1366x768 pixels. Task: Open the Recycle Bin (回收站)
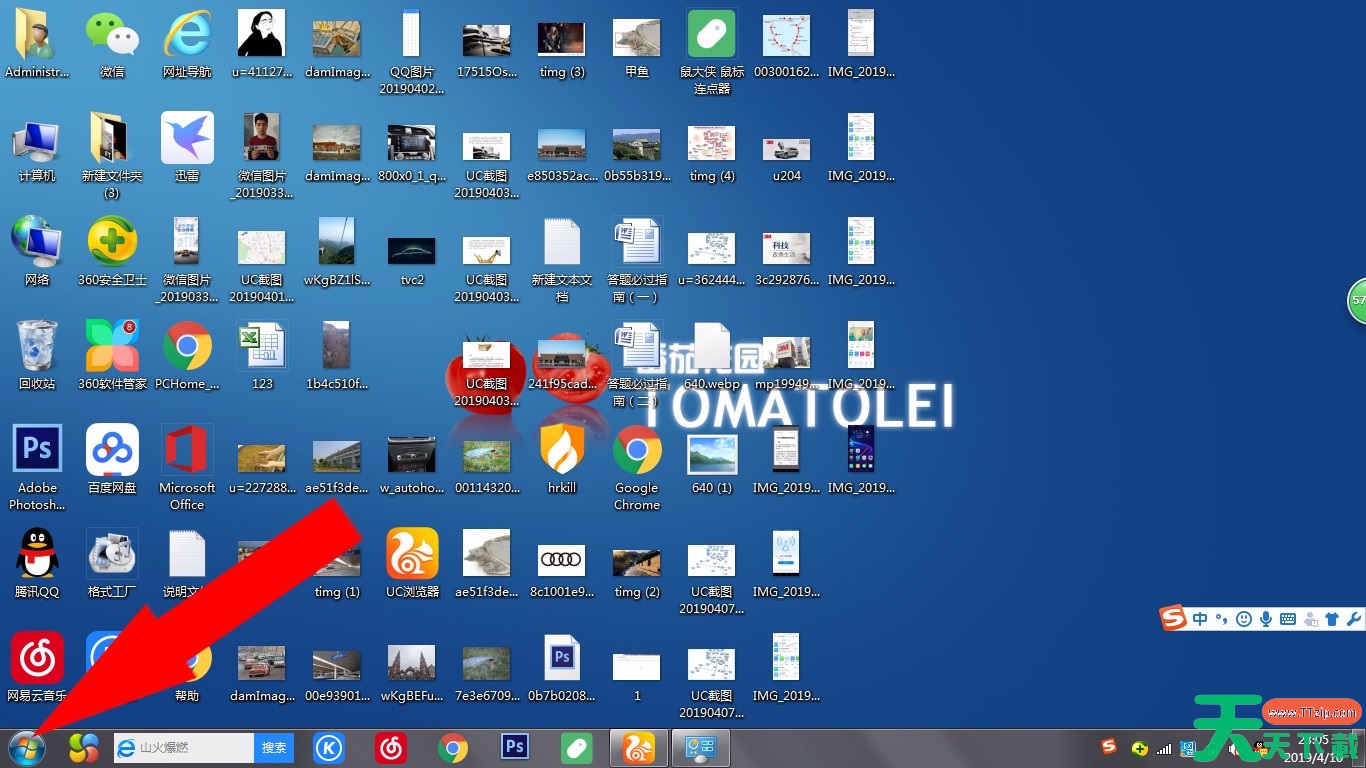(x=37, y=346)
